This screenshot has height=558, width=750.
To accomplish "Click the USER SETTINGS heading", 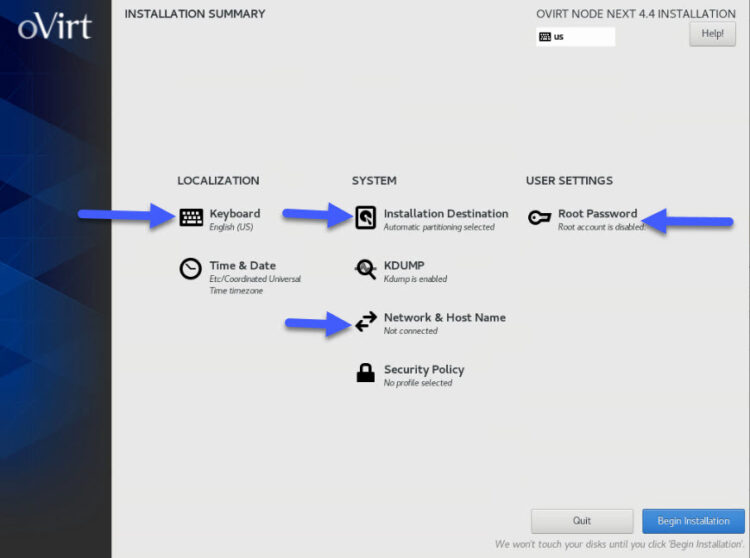I will (569, 181).
